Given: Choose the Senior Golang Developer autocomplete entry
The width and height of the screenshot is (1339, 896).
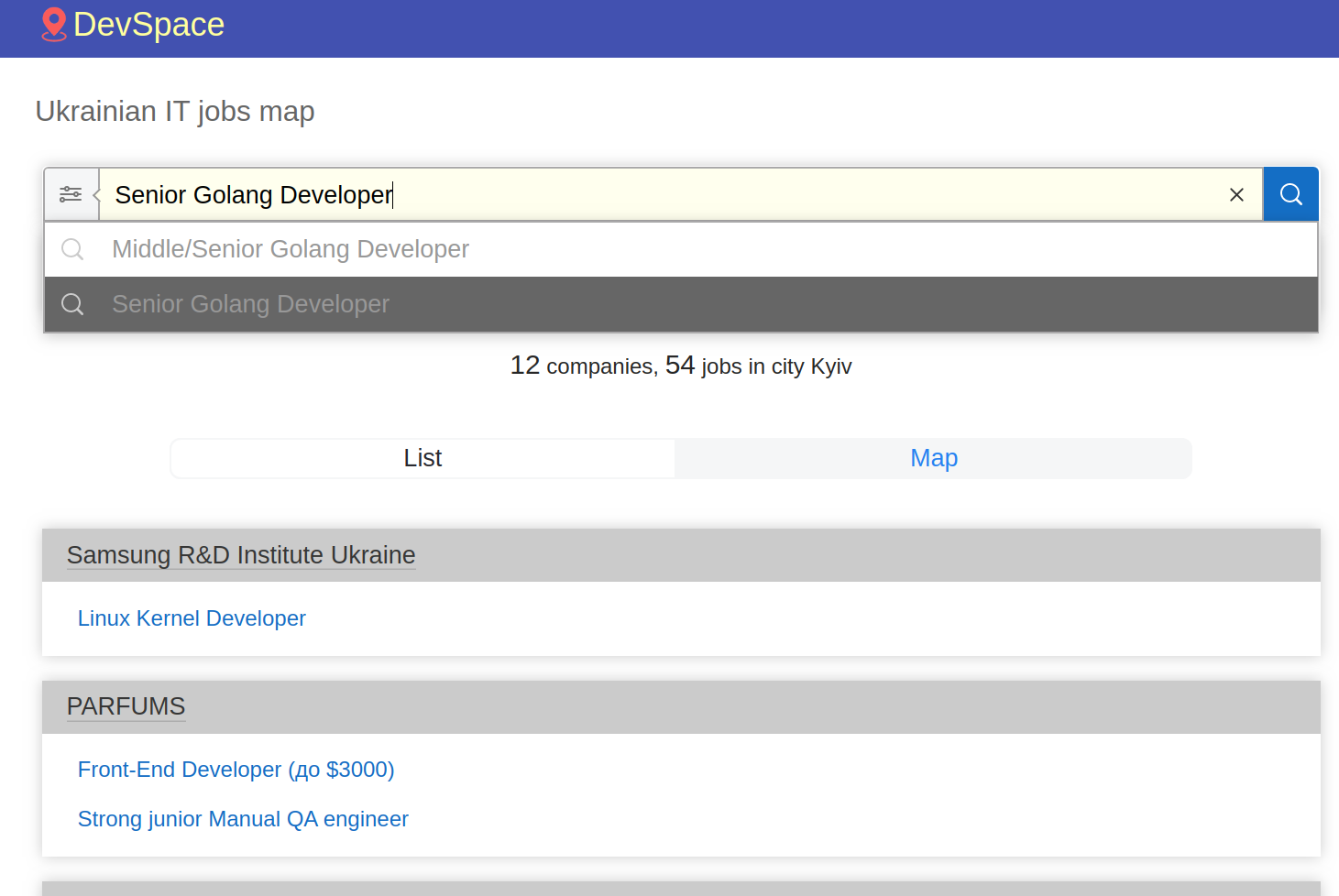Looking at the screenshot, I should click(250, 304).
